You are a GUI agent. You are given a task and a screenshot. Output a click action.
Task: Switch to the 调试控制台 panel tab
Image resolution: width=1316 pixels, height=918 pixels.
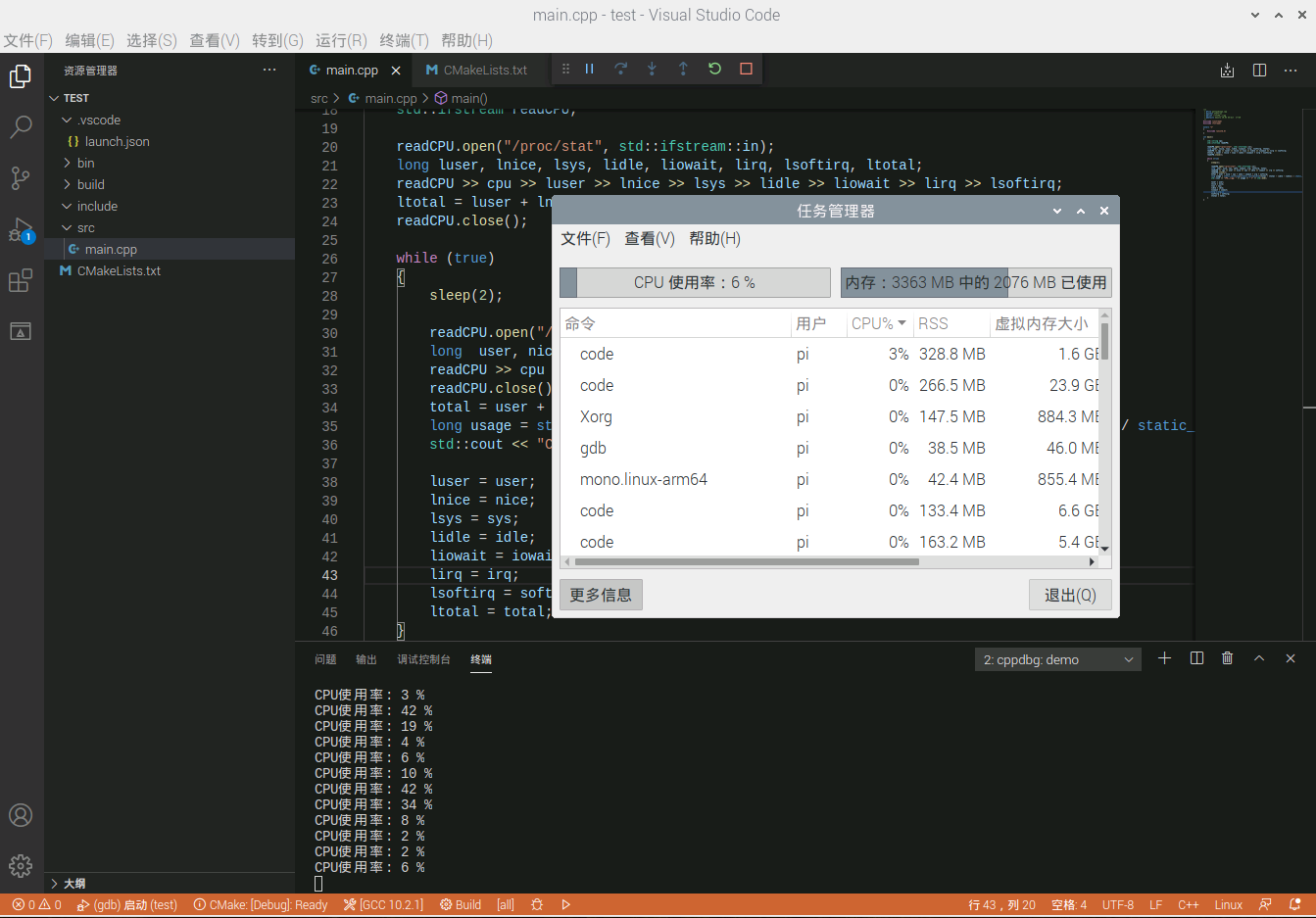[423, 659]
